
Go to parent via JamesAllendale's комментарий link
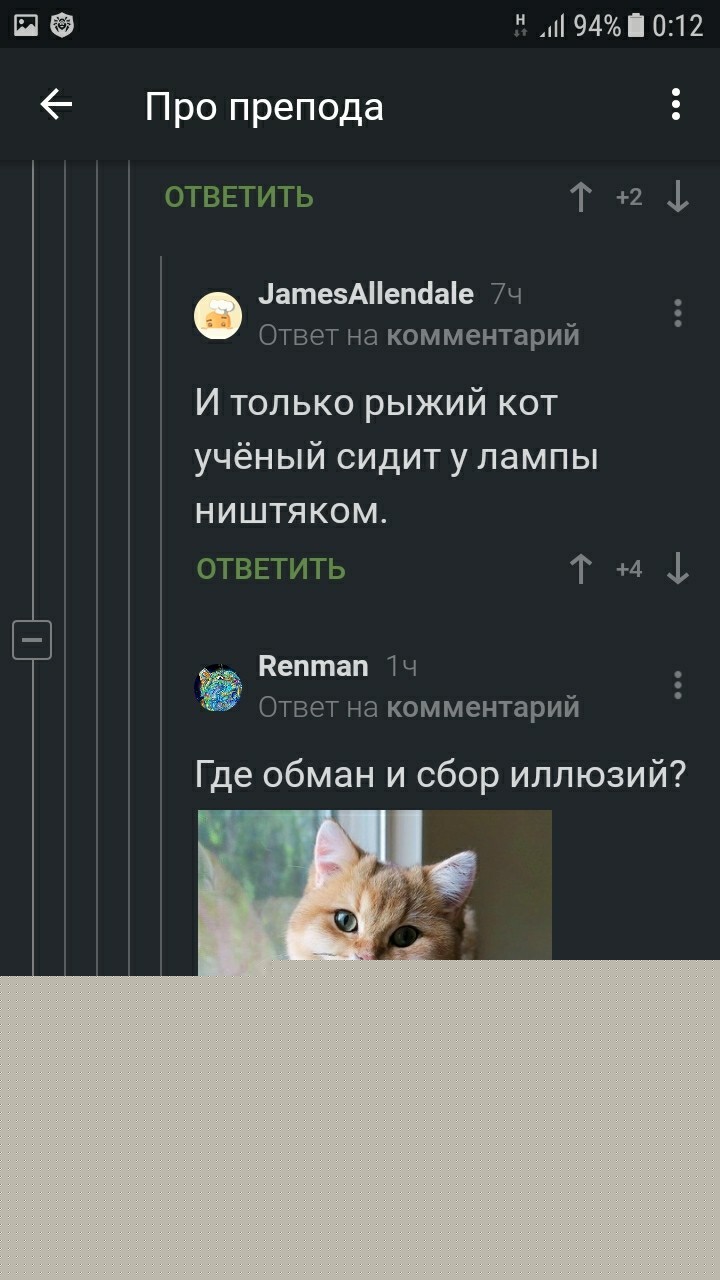[x=483, y=335]
